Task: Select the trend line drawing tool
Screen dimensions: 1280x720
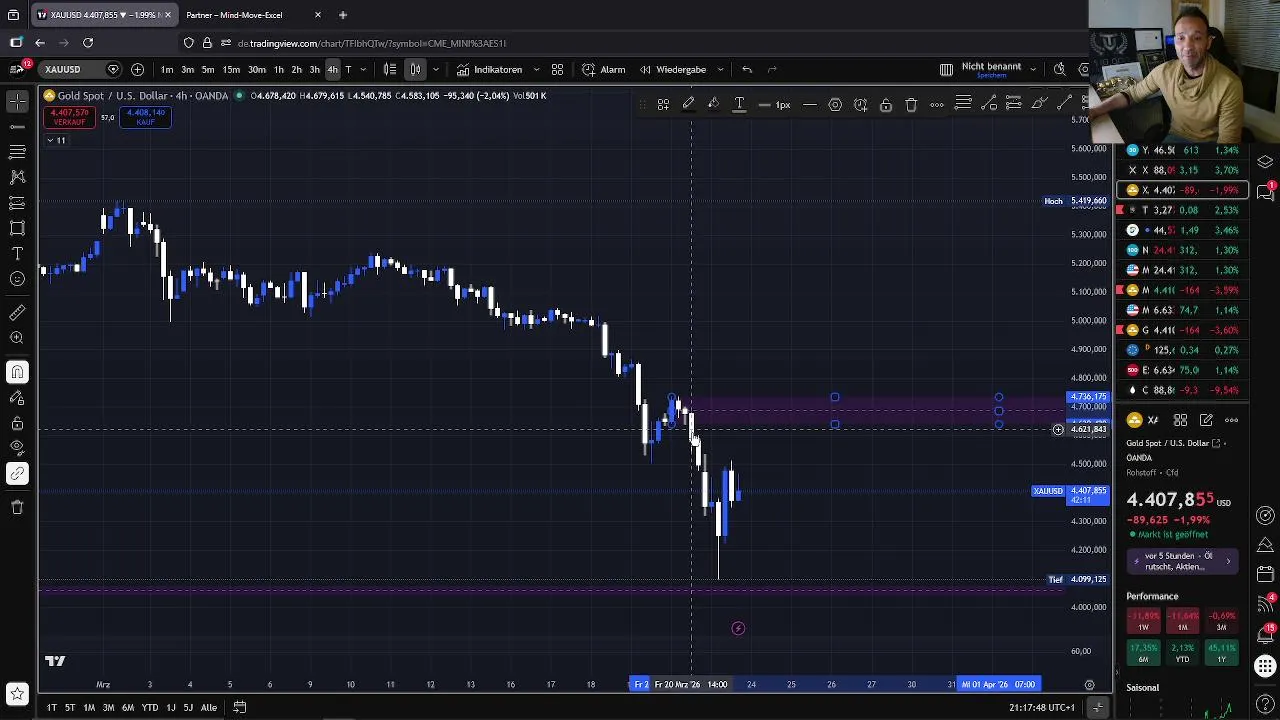Action: click(17, 126)
